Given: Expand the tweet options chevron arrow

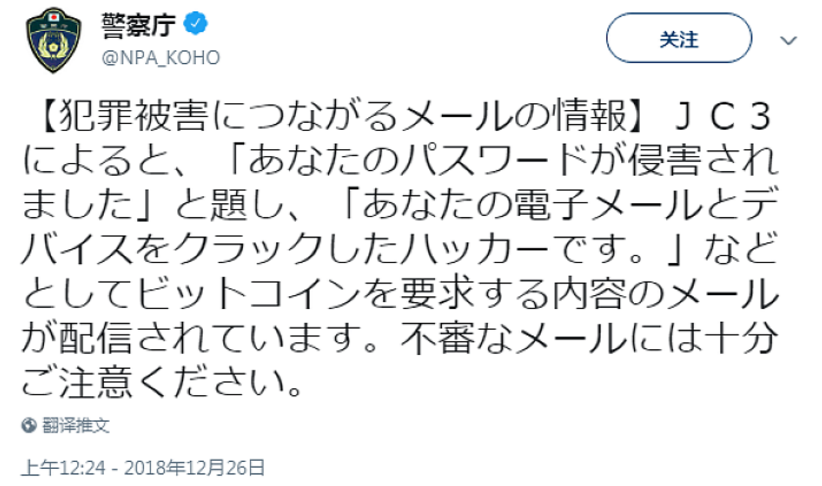Looking at the screenshot, I should point(788,40).
